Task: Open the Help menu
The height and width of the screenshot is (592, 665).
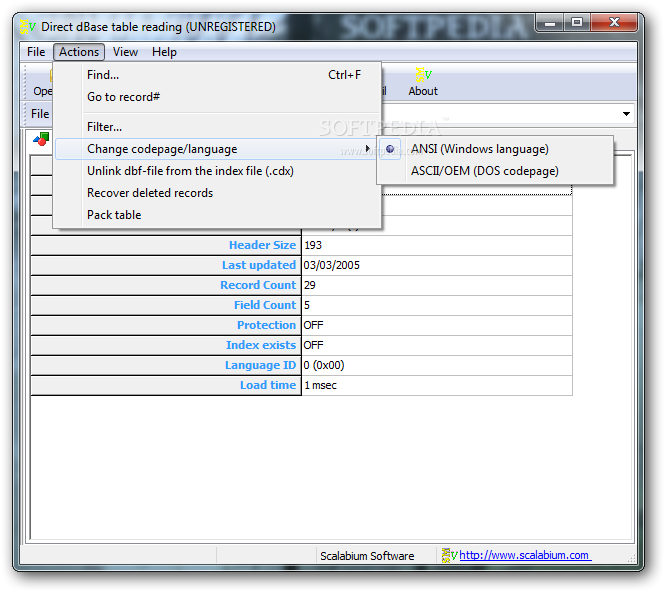Action: (164, 52)
